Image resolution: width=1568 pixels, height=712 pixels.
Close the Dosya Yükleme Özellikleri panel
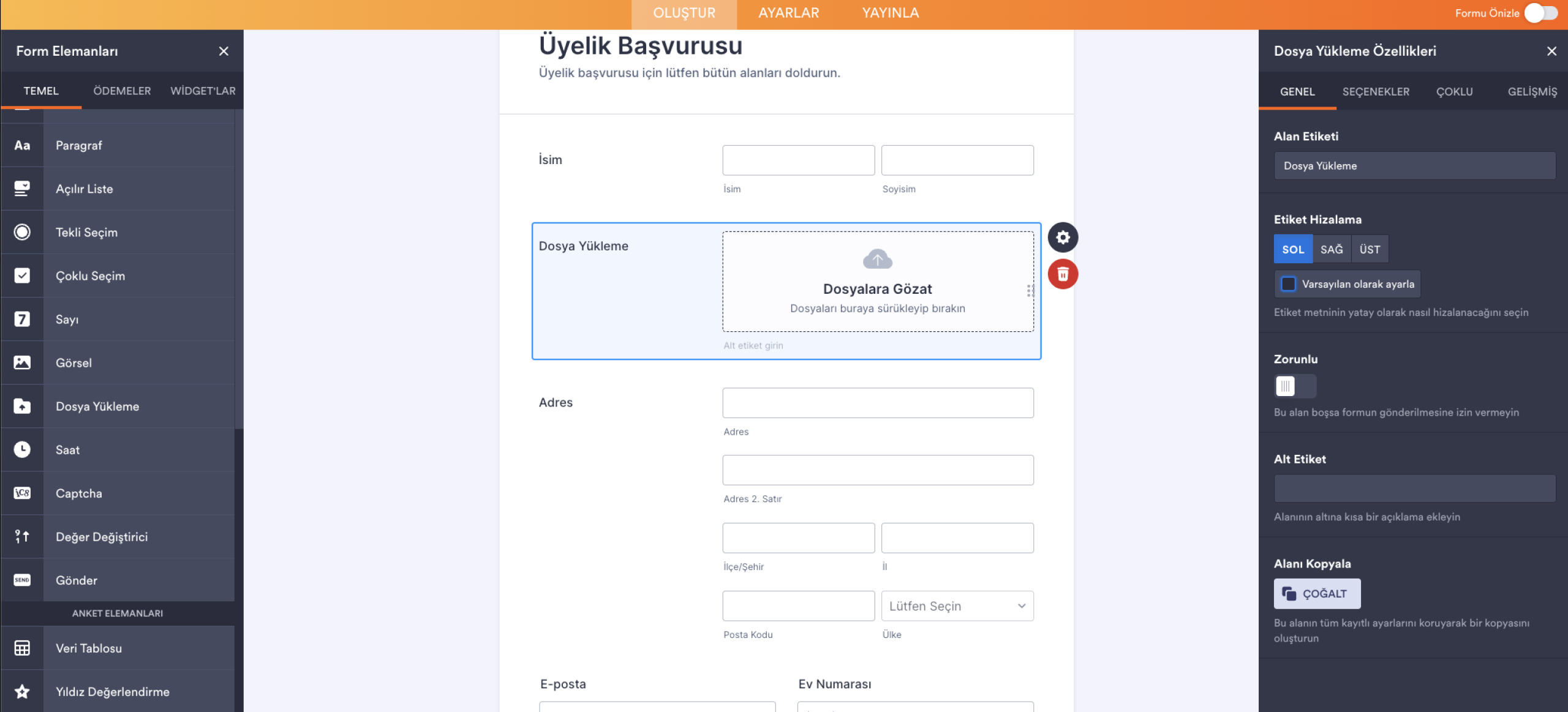pyautogui.click(x=1551, y=51)
